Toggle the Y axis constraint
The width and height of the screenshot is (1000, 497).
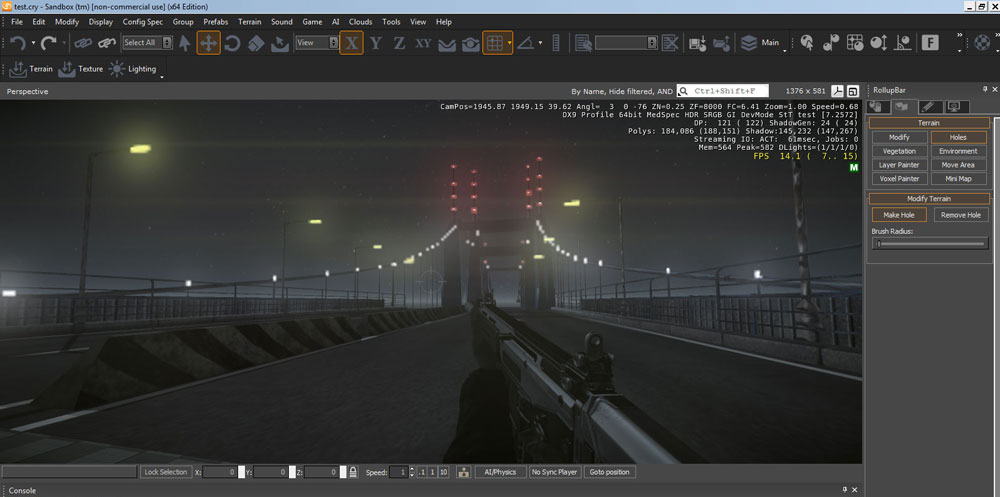click(376, 43)
